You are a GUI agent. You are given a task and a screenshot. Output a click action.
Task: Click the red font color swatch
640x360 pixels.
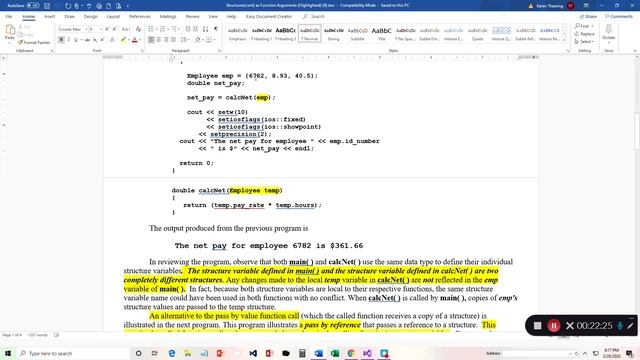click(x=135, y=40)
